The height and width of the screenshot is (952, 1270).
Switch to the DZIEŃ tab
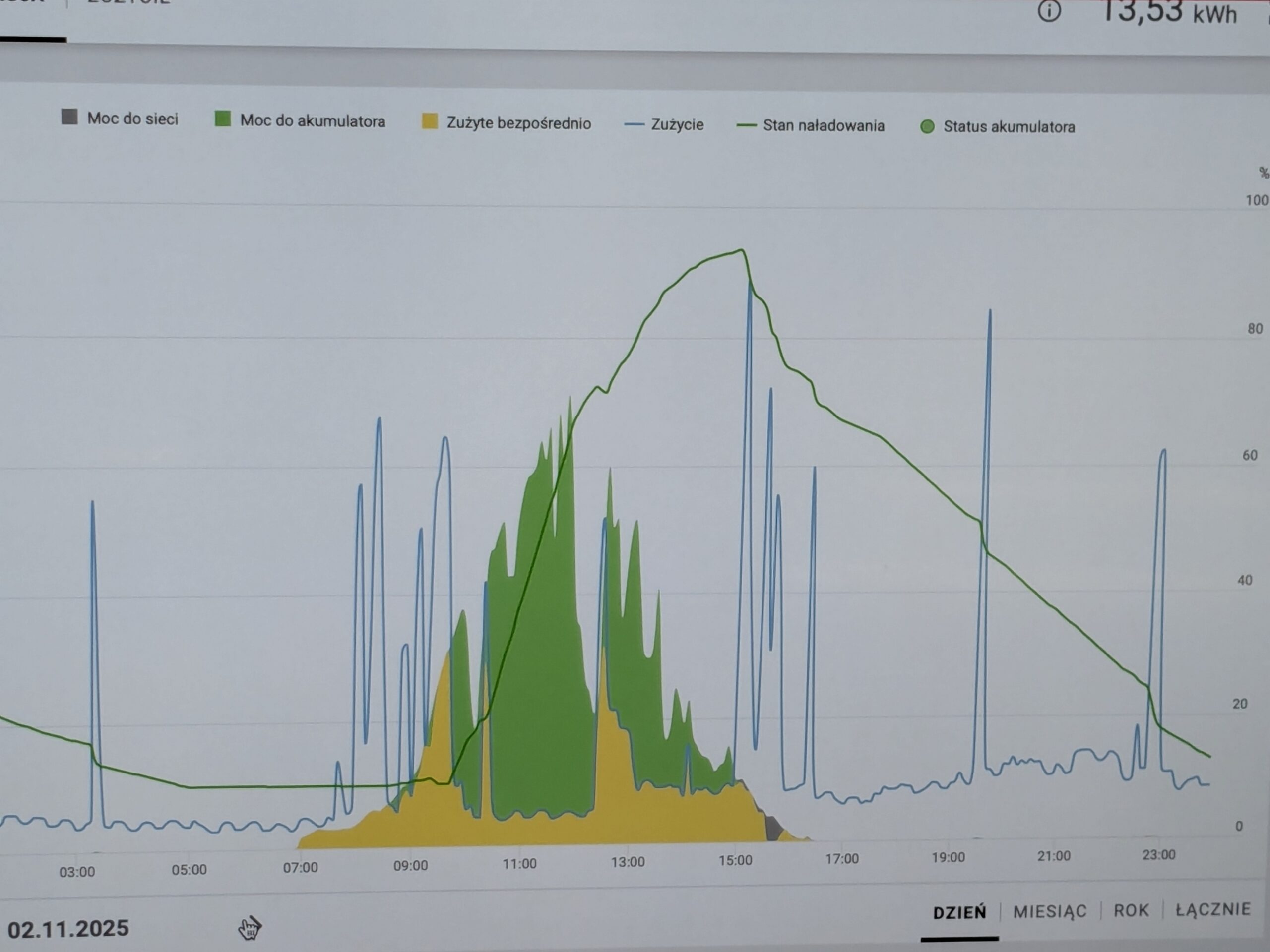tap(959, 912)
